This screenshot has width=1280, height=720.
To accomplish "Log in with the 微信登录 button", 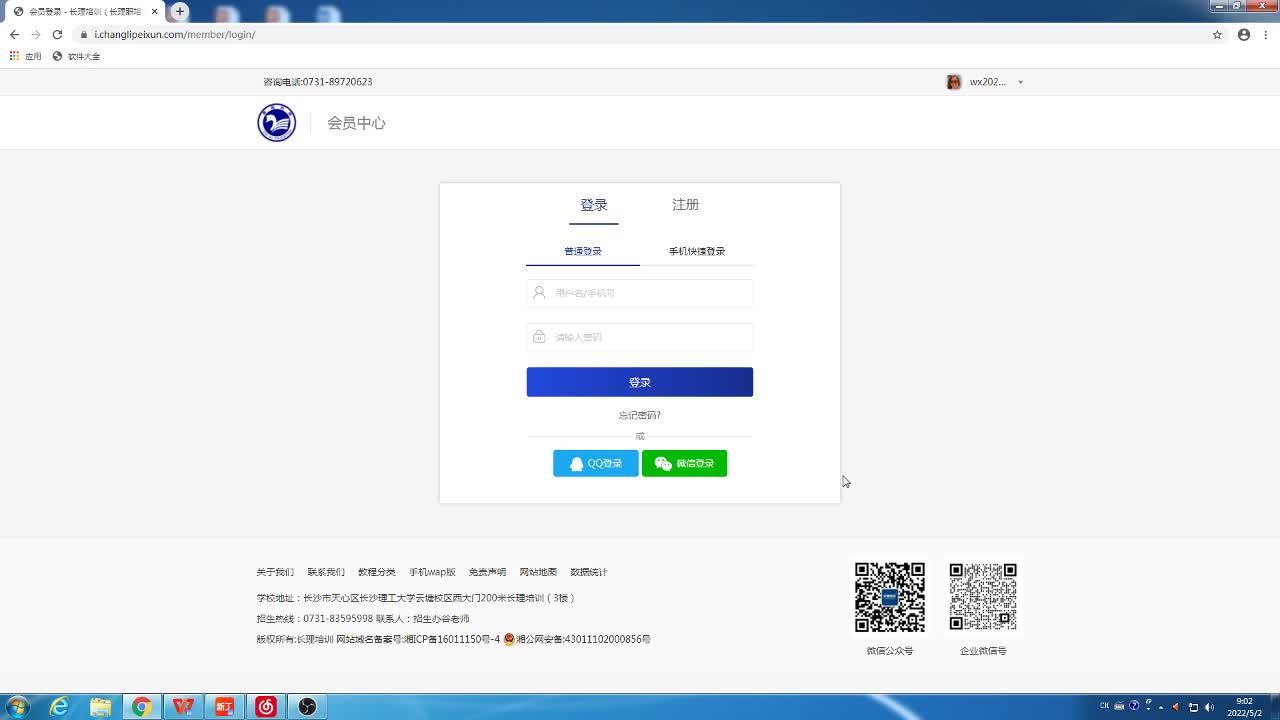I will pos(684,463).
